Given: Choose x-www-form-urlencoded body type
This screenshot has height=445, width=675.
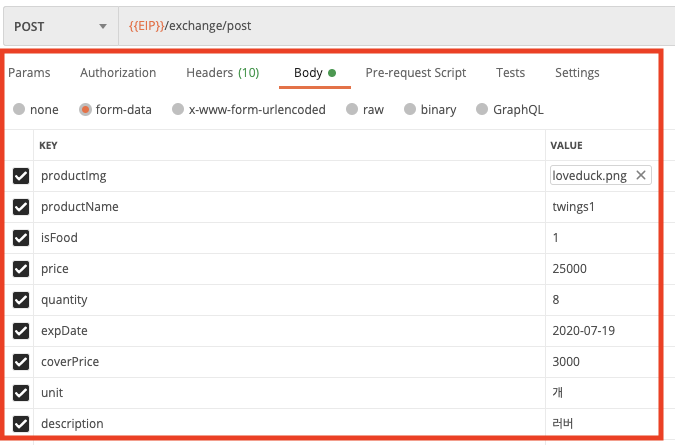Looking at the screenshot, I should [178, 109].
